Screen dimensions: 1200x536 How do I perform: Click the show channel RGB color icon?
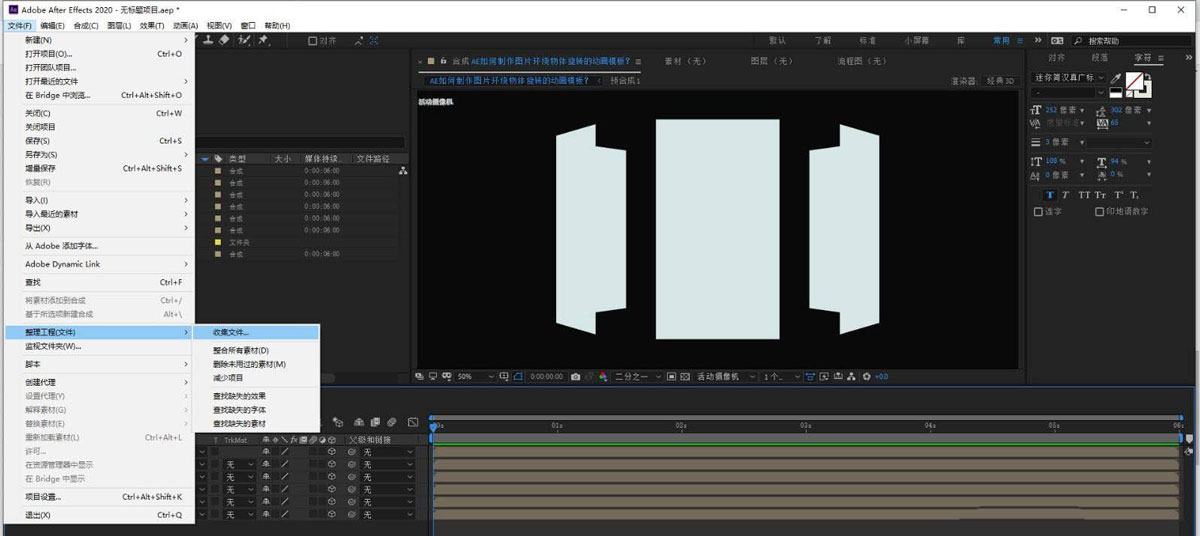[603, 377]
